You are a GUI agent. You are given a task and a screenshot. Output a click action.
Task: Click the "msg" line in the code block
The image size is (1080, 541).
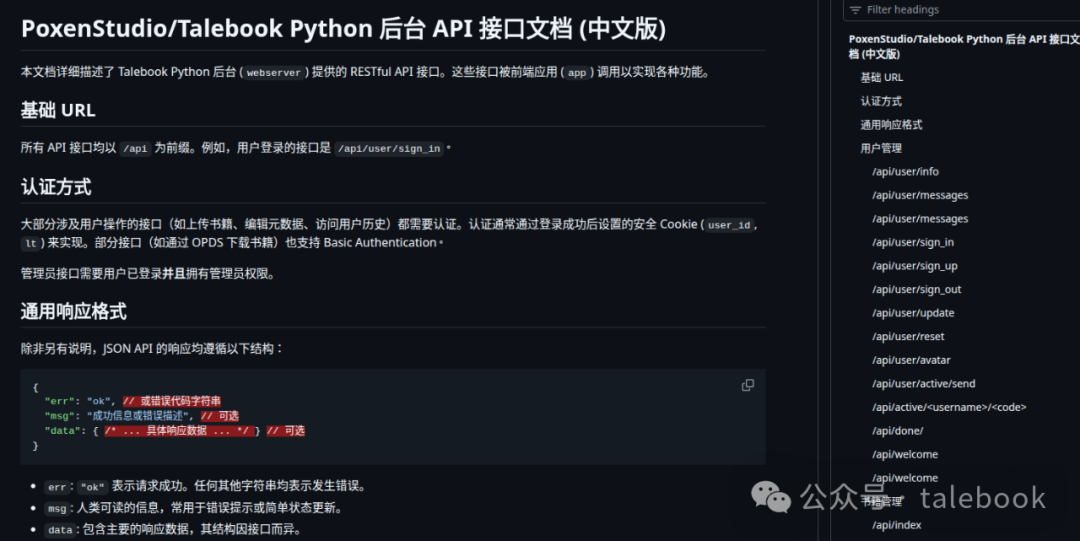(142, 416)
